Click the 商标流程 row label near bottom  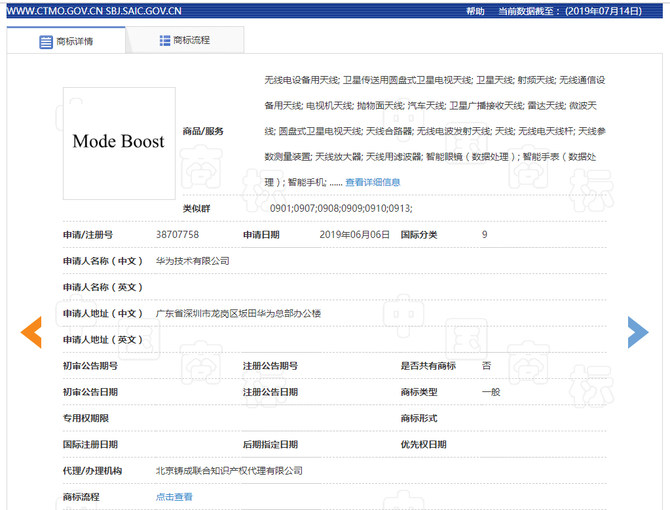click(x=81, y=497)
